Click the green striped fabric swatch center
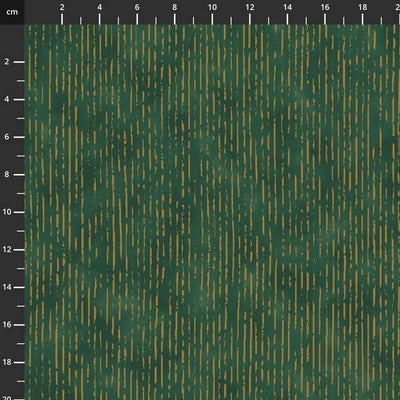 [212, 212]
